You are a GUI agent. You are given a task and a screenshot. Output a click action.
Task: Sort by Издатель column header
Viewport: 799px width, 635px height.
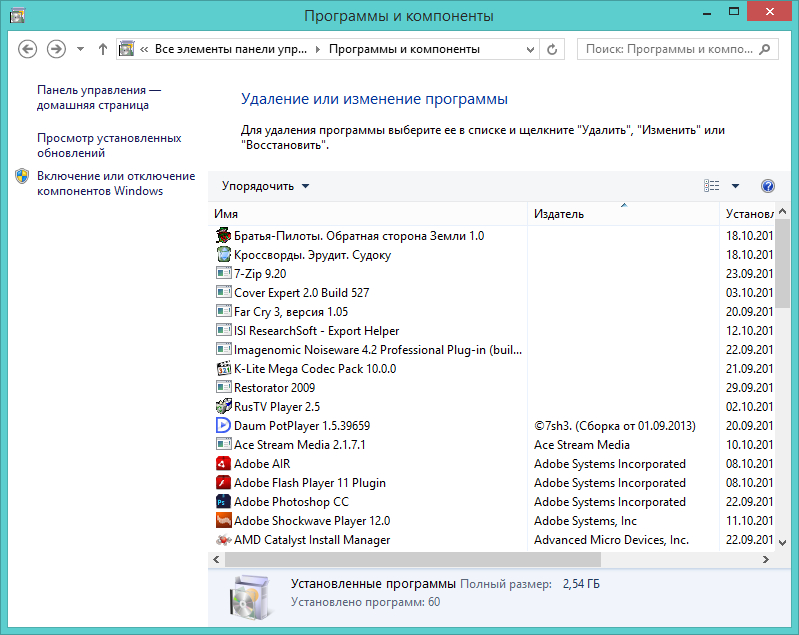623,214
